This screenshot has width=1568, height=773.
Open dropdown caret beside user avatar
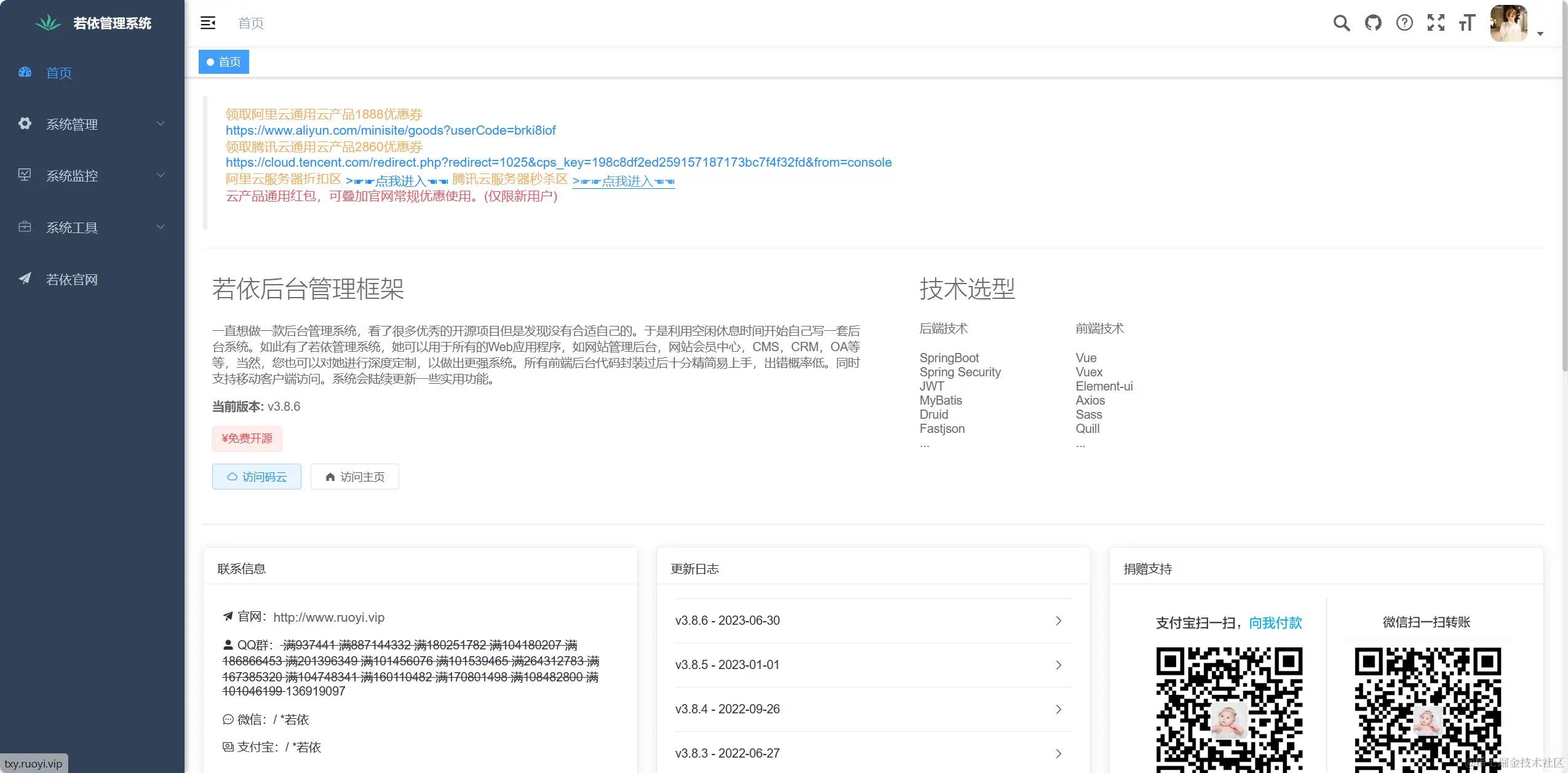(1540, 34)
